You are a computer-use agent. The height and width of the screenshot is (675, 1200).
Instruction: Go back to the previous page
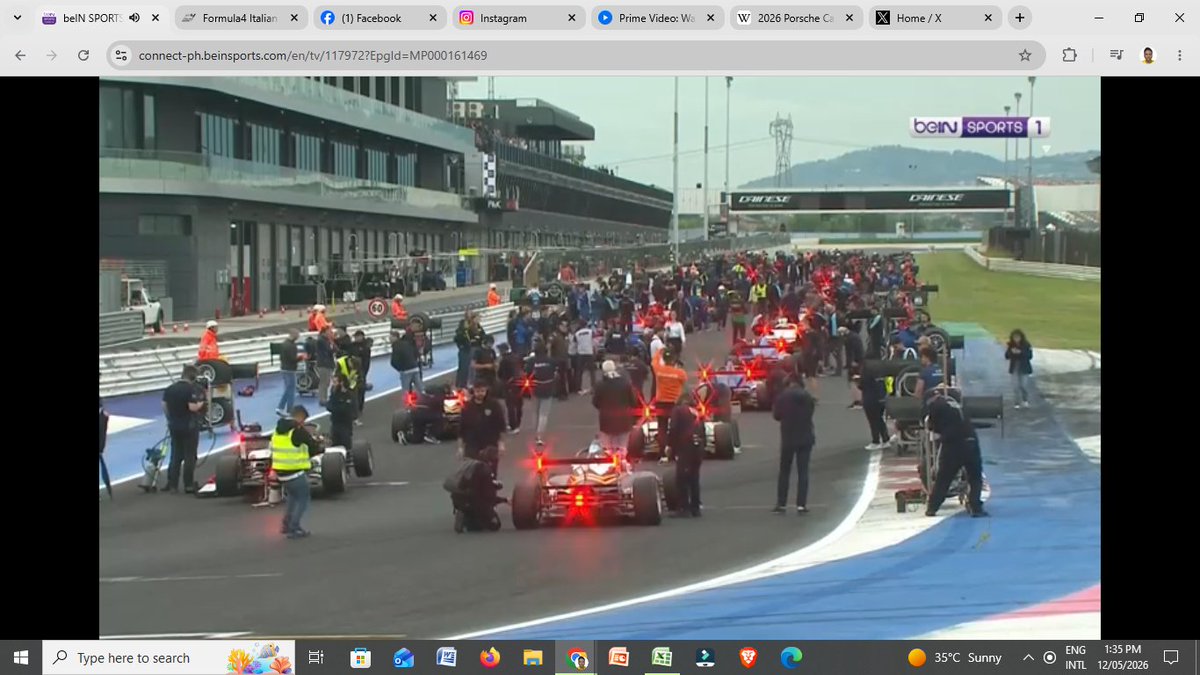click(x=20, y=55)
